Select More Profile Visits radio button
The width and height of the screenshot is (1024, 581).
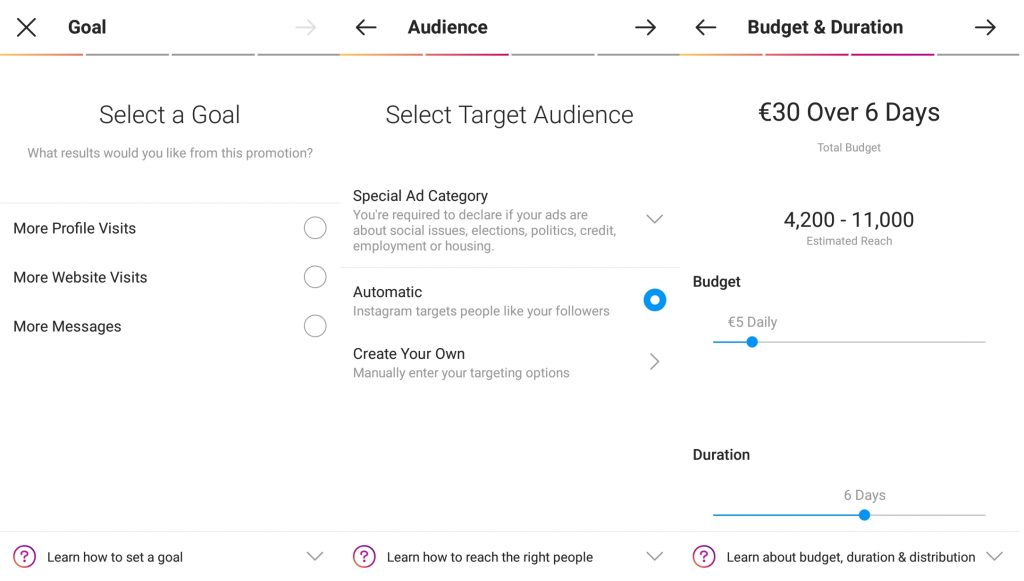(x=315, y=228)
